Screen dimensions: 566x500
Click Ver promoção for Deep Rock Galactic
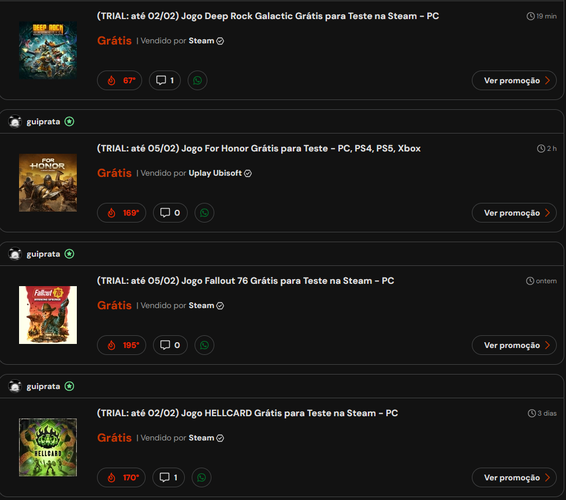click(x=514, y=80)
